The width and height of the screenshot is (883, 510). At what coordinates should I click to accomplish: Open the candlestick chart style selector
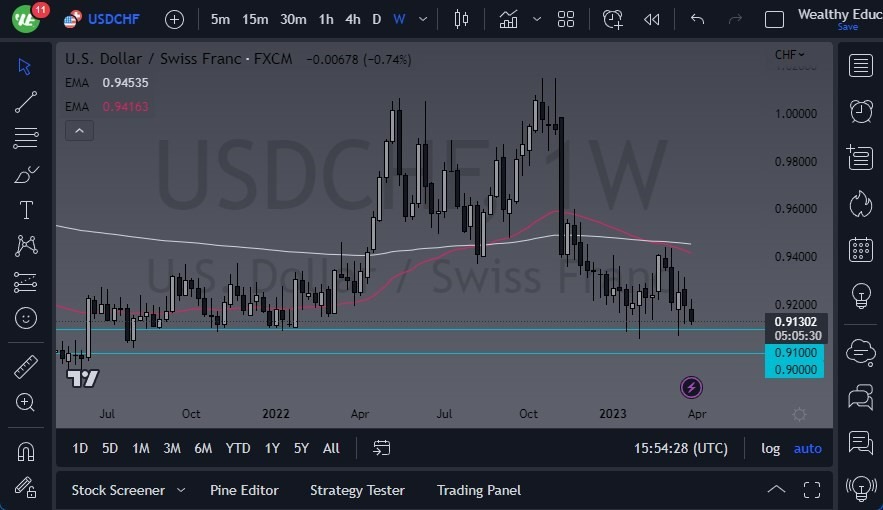click(461, 19)
